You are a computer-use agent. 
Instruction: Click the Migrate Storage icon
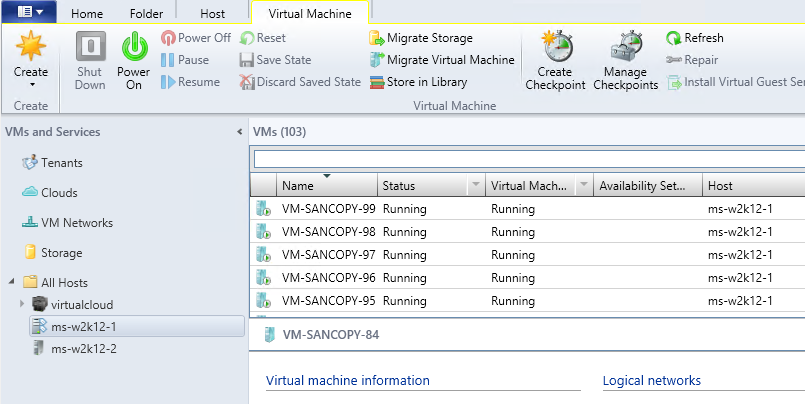[x=377, y=38]
